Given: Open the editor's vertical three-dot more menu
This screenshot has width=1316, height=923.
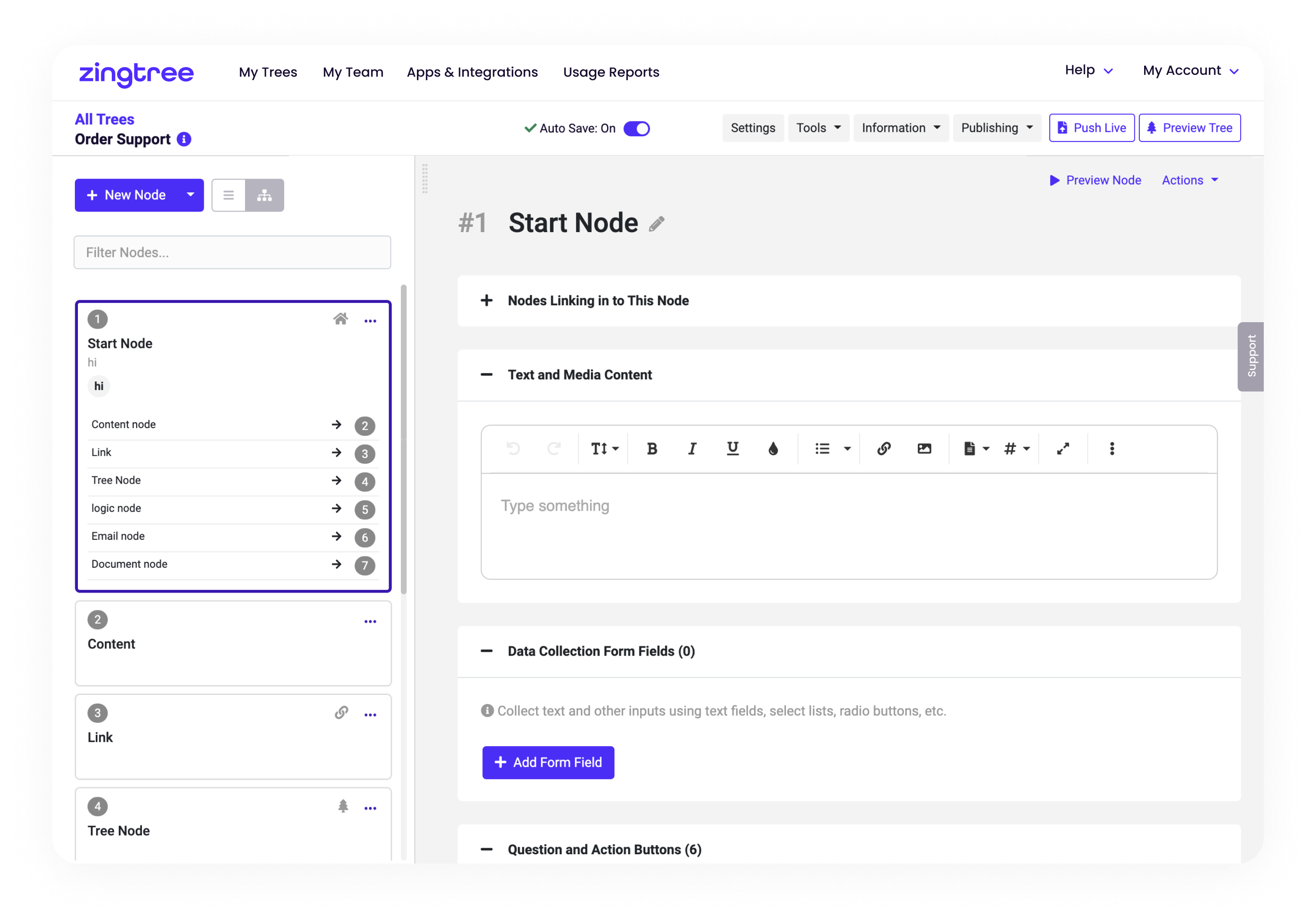Looking at the screenshot, I should tap(1112, 449).
